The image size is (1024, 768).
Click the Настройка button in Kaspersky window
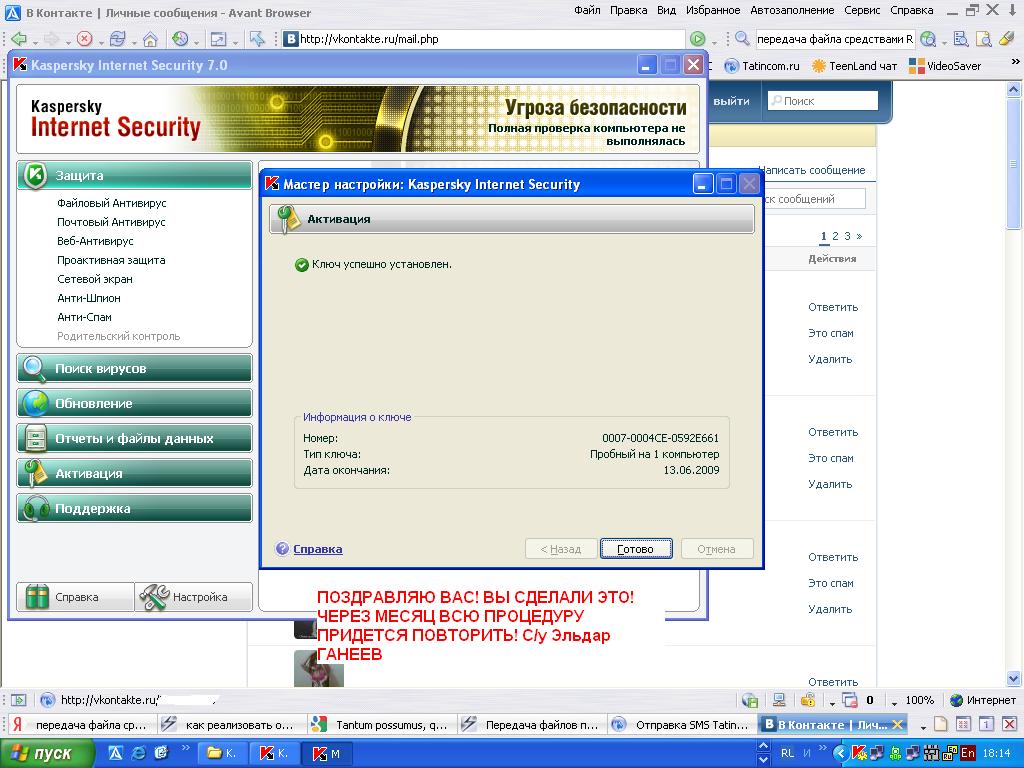pyautogui.click(x=194, y=597)
